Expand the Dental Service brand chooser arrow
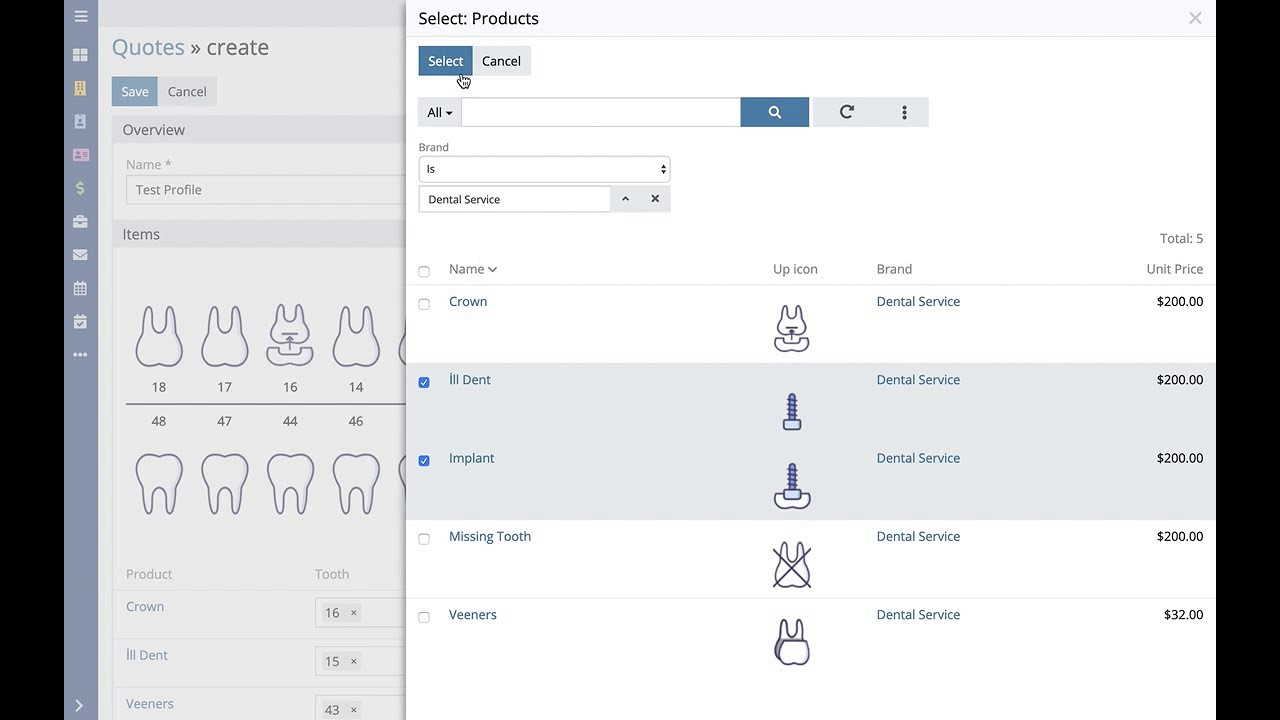Image resolution: width=1280 pixels, height=720 pixels. 625,199
